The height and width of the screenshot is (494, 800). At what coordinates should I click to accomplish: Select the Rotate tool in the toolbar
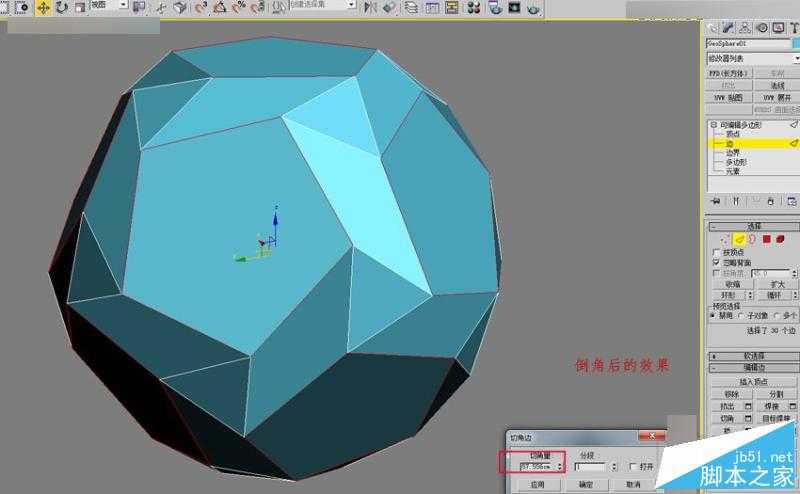click(x=62, y=8)
